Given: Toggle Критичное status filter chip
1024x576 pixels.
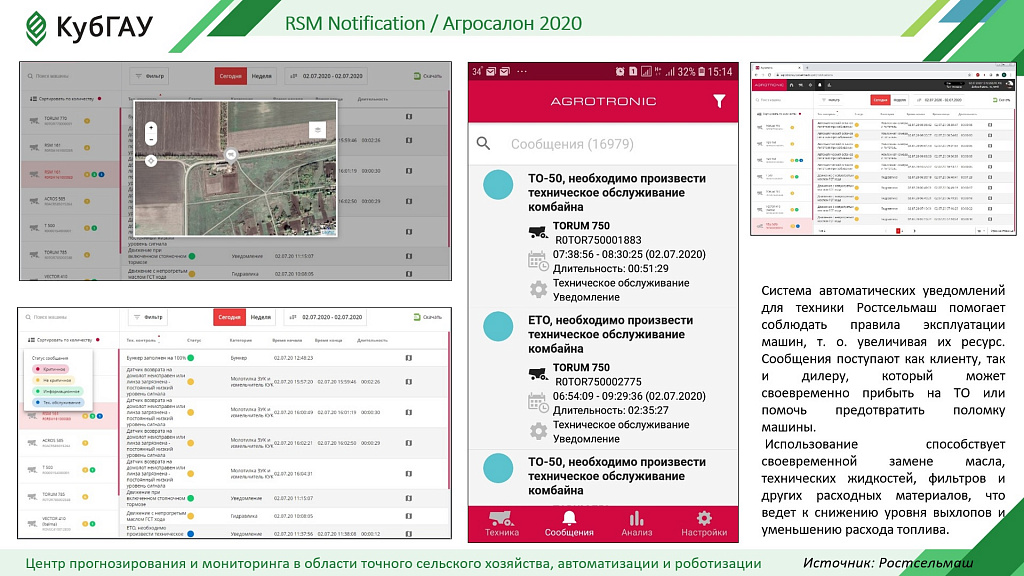Looking at the screenshot, I should (x=50, y=369).
